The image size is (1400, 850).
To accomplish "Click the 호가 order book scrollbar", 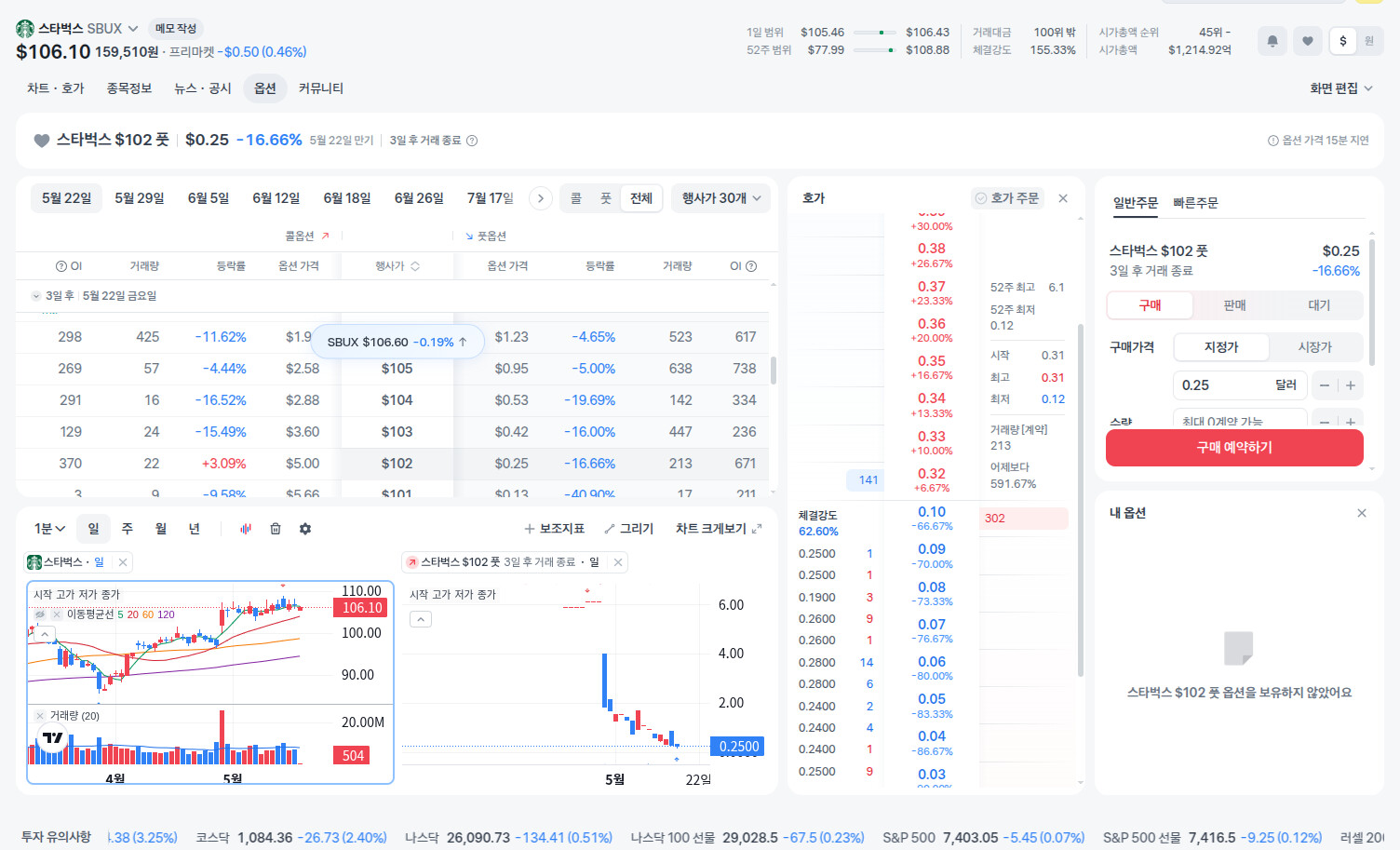I will (x=1080, y=501).
